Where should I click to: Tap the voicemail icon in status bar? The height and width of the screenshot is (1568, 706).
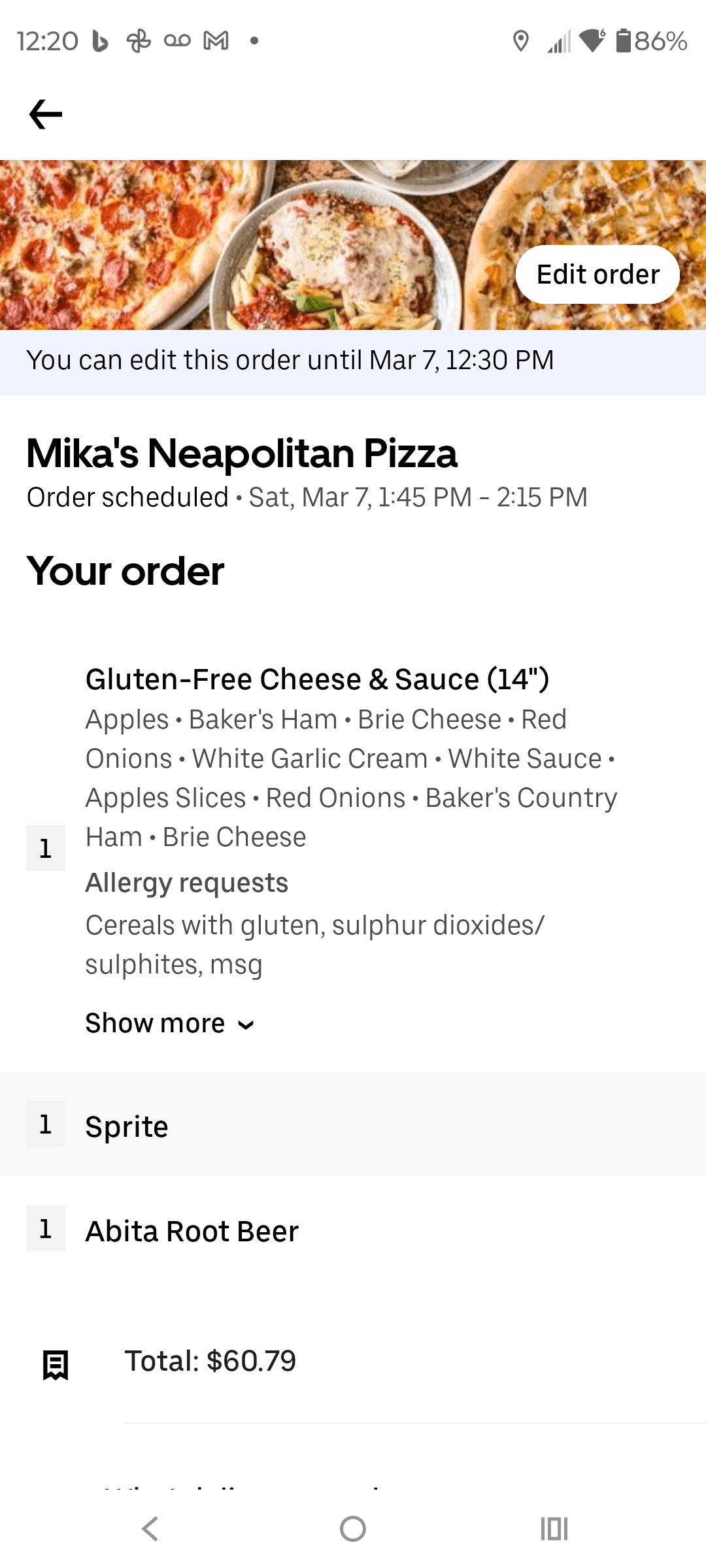pyautogui.click(x=177, y=41)
